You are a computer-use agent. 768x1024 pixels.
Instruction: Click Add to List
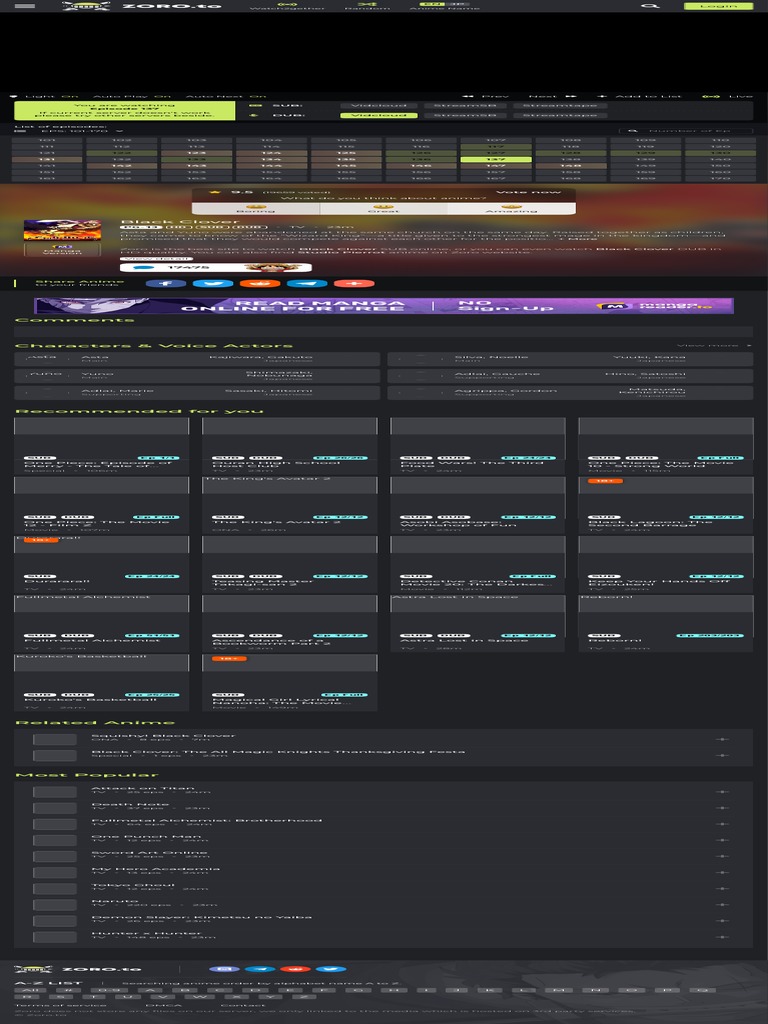[x=640, y=96]
